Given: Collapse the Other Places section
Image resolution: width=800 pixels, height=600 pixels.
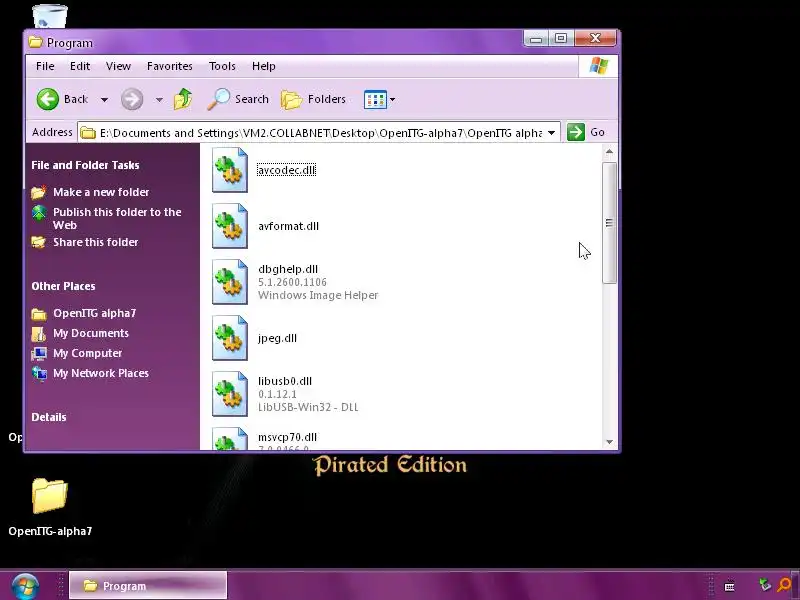Looking at the screenshot, I should pyautogui.click(x=63, y=286).
